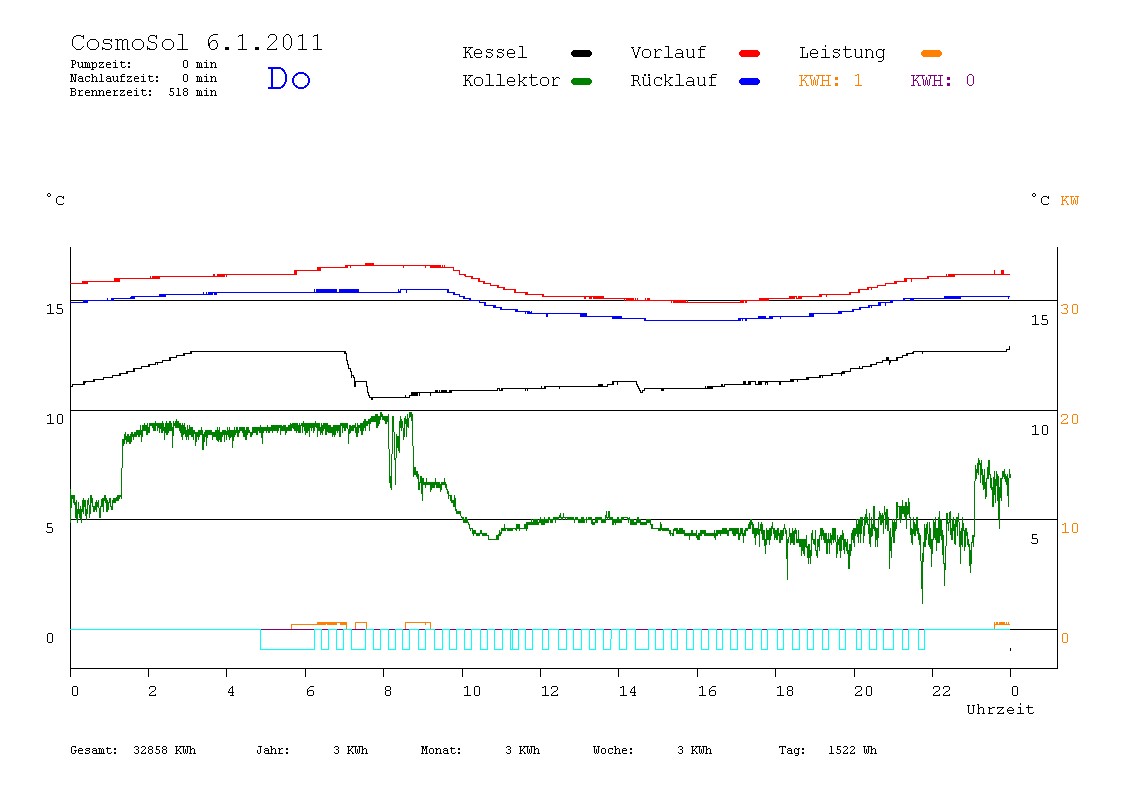Click the "Woche:" footer label
This screenshot has width=1148, height=812.
pos(614,750)
